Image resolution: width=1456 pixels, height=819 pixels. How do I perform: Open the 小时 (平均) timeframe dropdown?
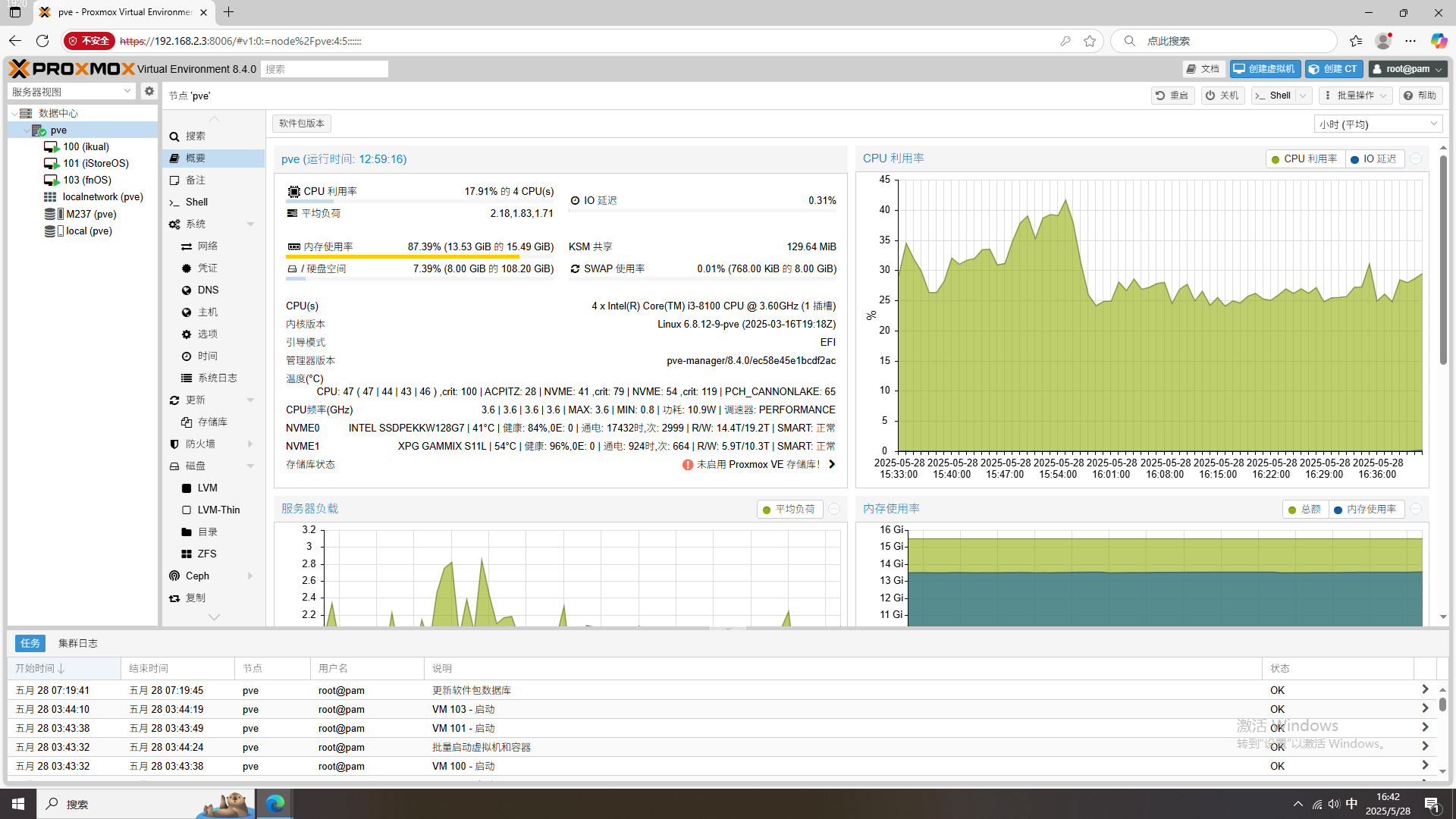click(x=1378, y=124)
